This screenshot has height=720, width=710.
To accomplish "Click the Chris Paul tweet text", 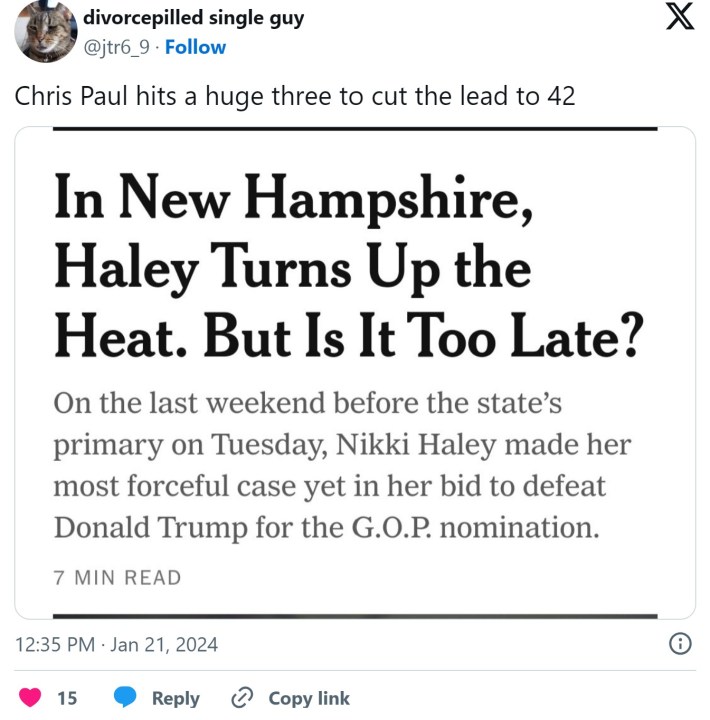I will [294, 96].
